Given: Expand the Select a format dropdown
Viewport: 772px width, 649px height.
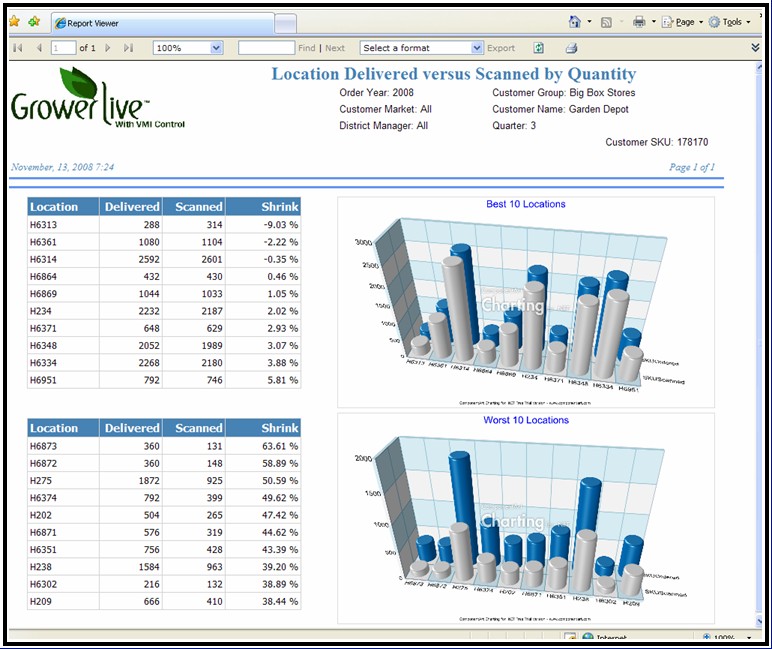Looking at the screenshot, I should (x=476, y=48).
